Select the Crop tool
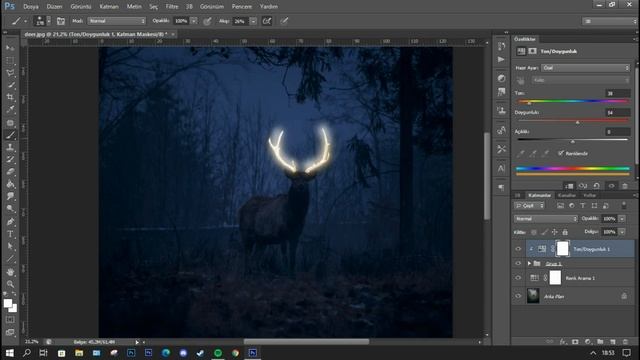The width and height of the screenshot is (640, 360). [x=10, y=97]
